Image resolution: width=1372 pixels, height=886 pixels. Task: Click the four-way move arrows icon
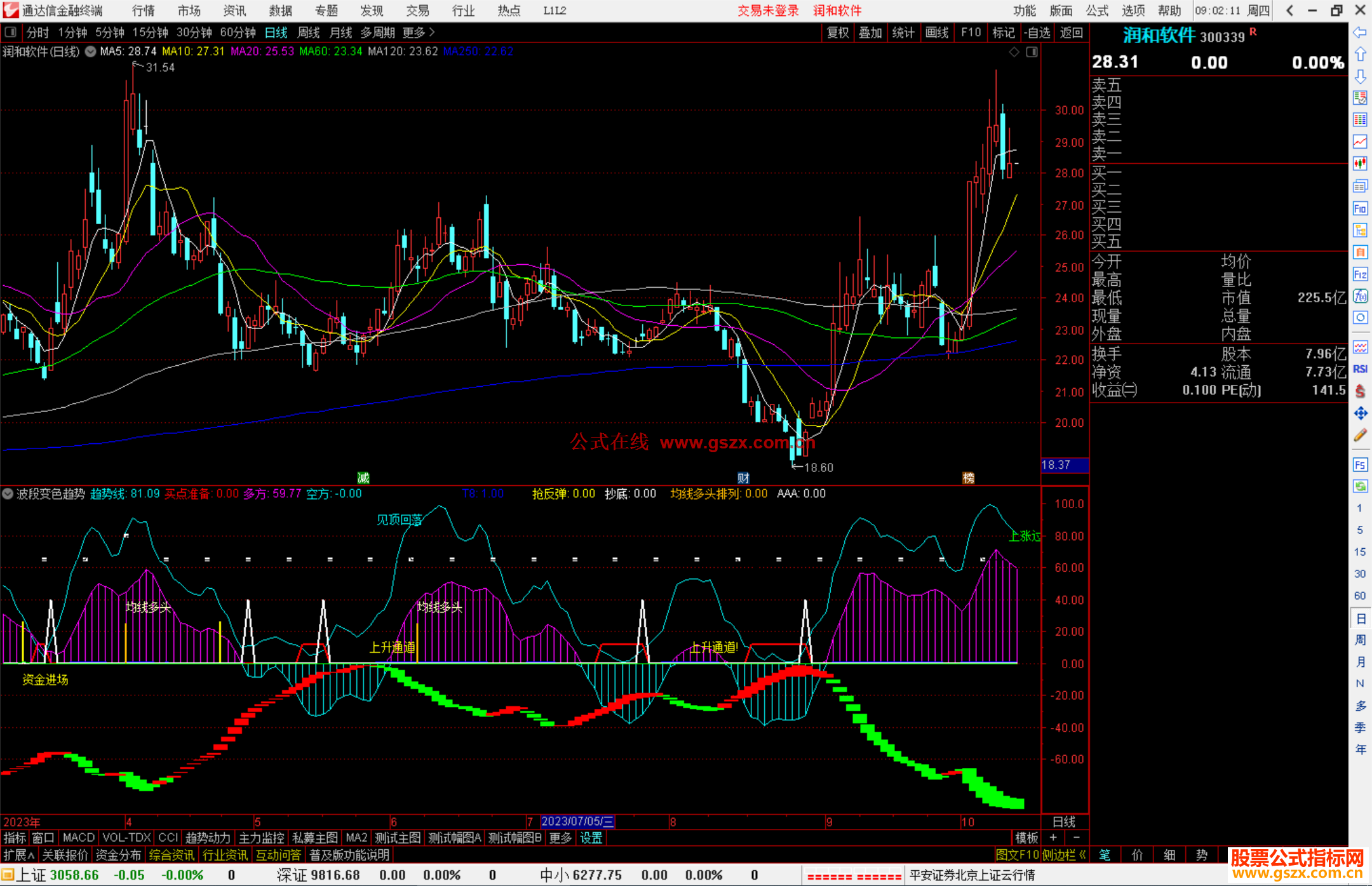click(1360, 413)
